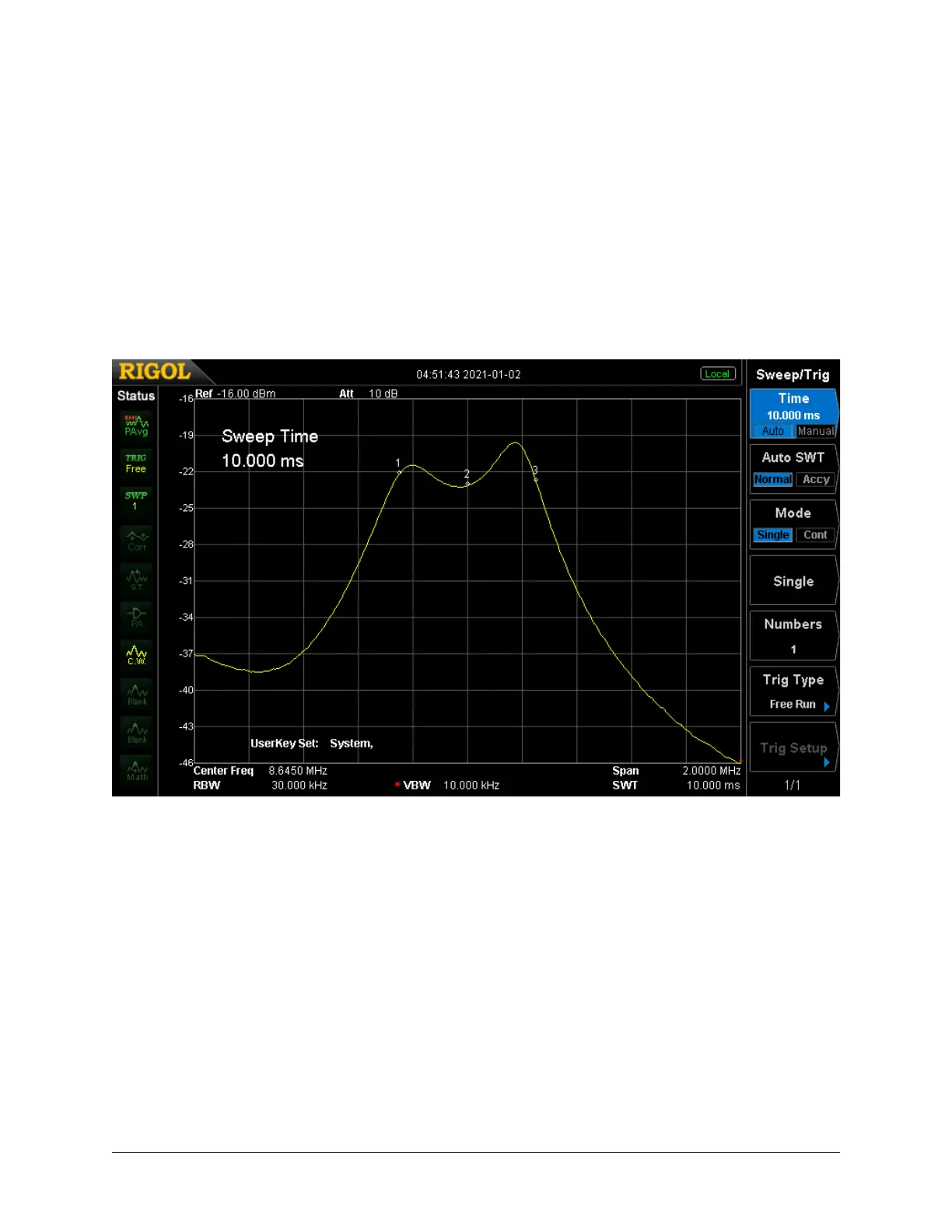Click the Att 10 dB readout
The width and height of the screenshot is (952, 1232).
click(x=368, y=394)
